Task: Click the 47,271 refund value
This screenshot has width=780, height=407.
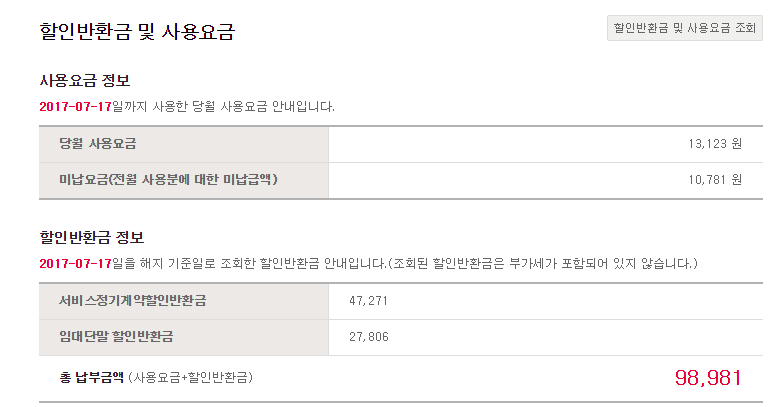Action: pos(369,300)
